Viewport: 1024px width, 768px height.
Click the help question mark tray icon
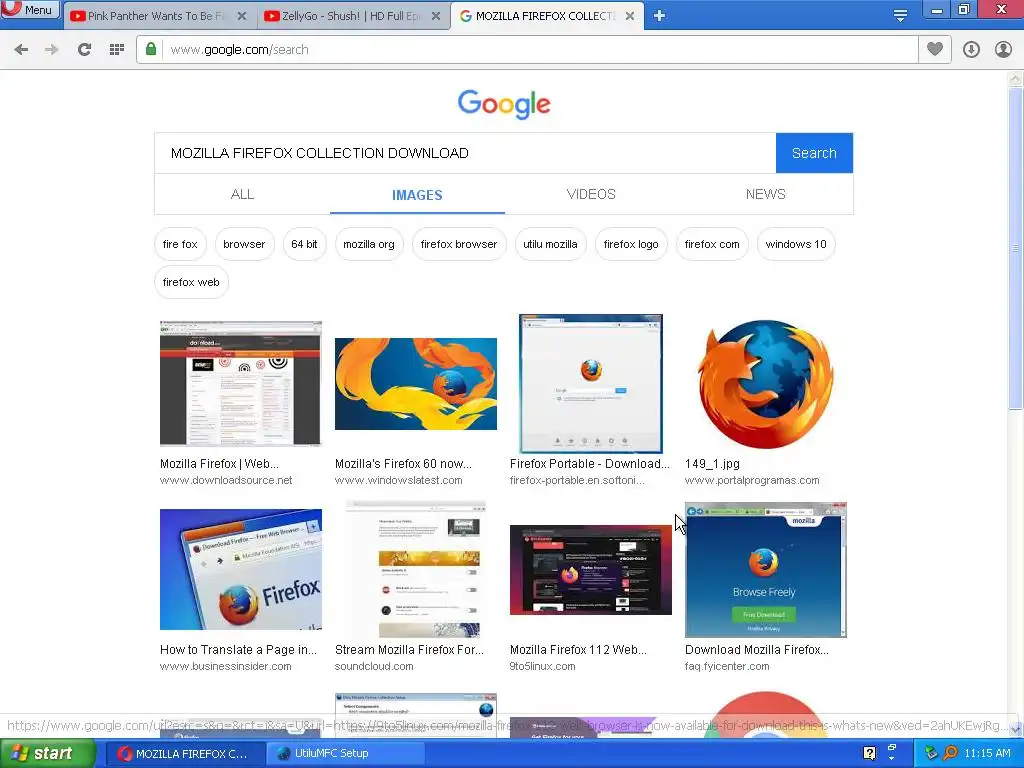coord(869,753)
